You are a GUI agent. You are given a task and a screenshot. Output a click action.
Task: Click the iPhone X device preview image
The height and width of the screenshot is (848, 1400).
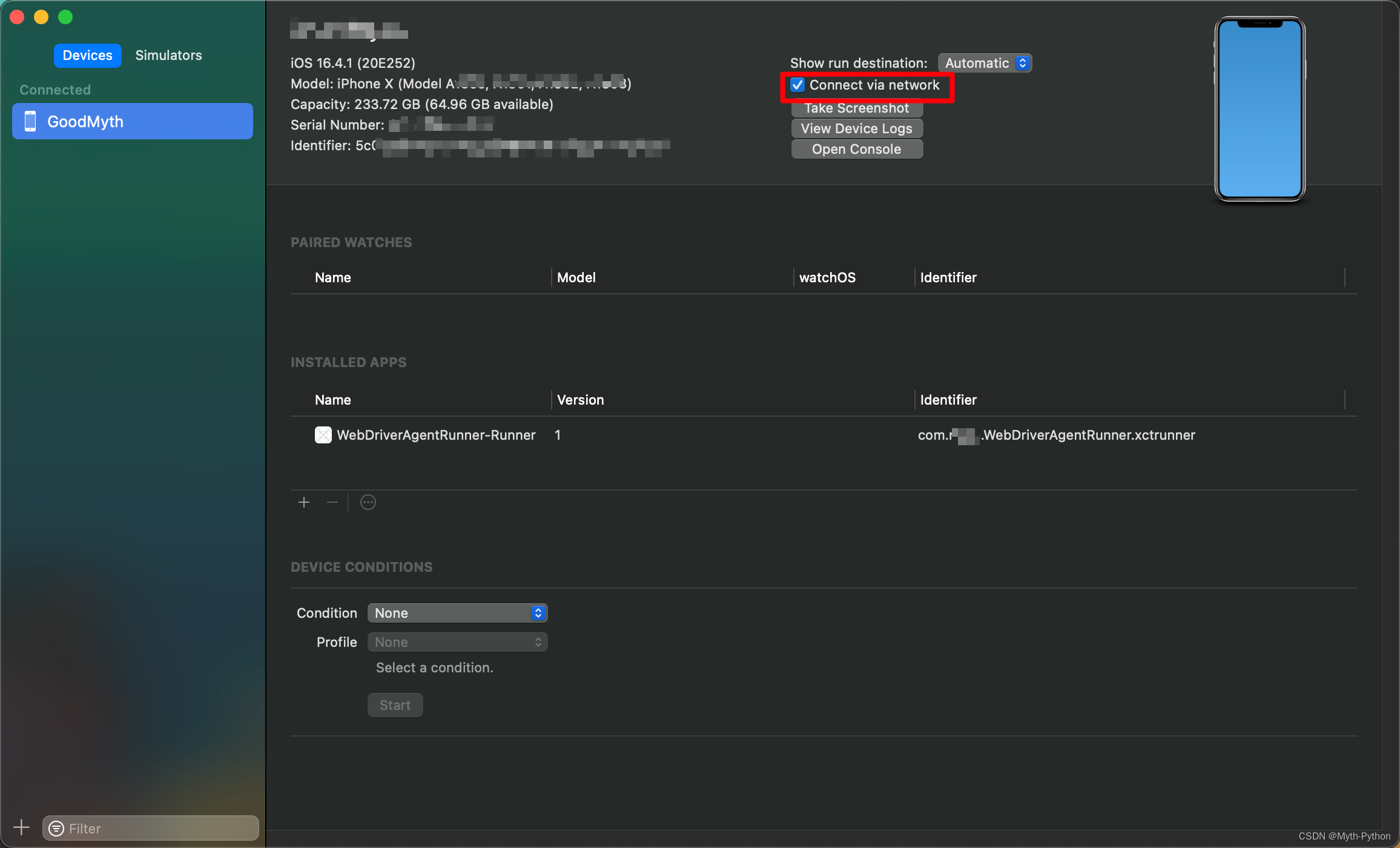pos(1260,109)
